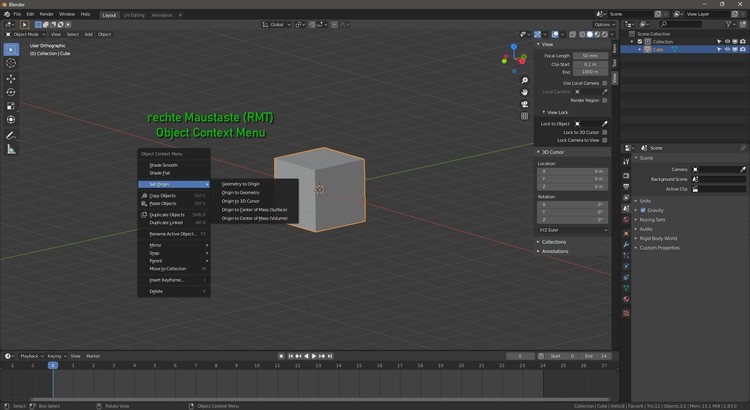Open the XYZ Euler rotation mode dropdown
This screenshot has width=750, height=410.
coord(573,230)
